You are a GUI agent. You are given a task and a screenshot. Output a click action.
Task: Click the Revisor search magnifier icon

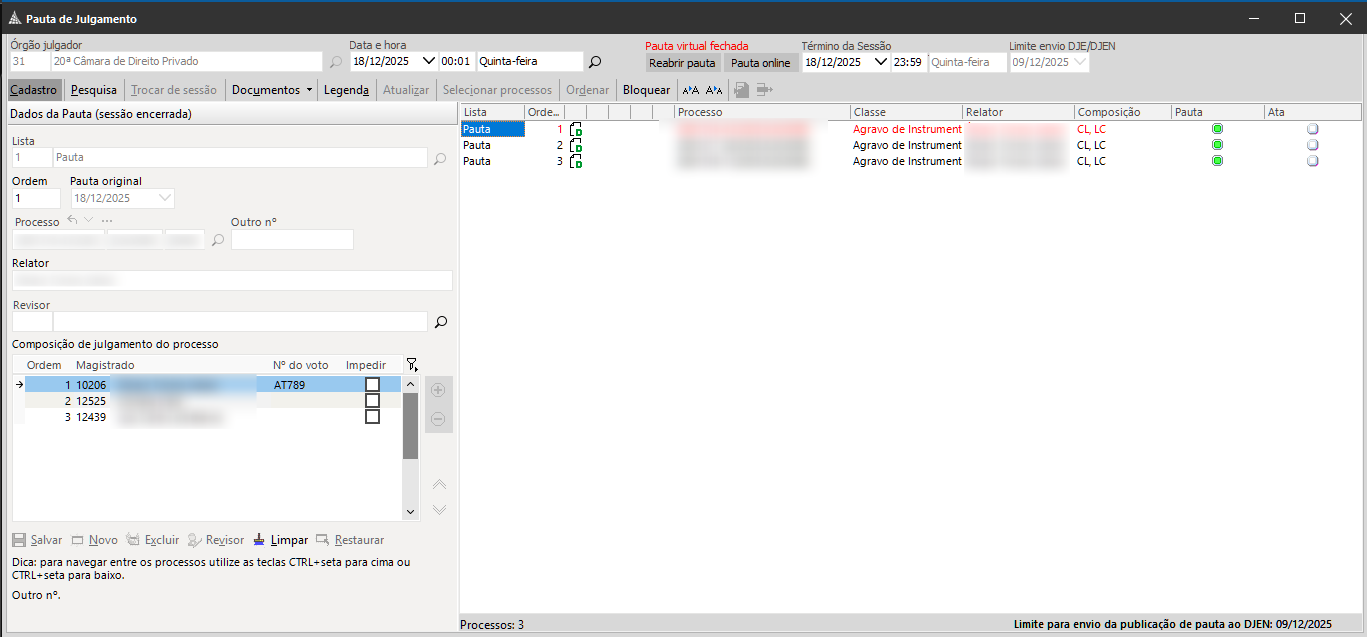pyautogui.click(x=440, y=322)
